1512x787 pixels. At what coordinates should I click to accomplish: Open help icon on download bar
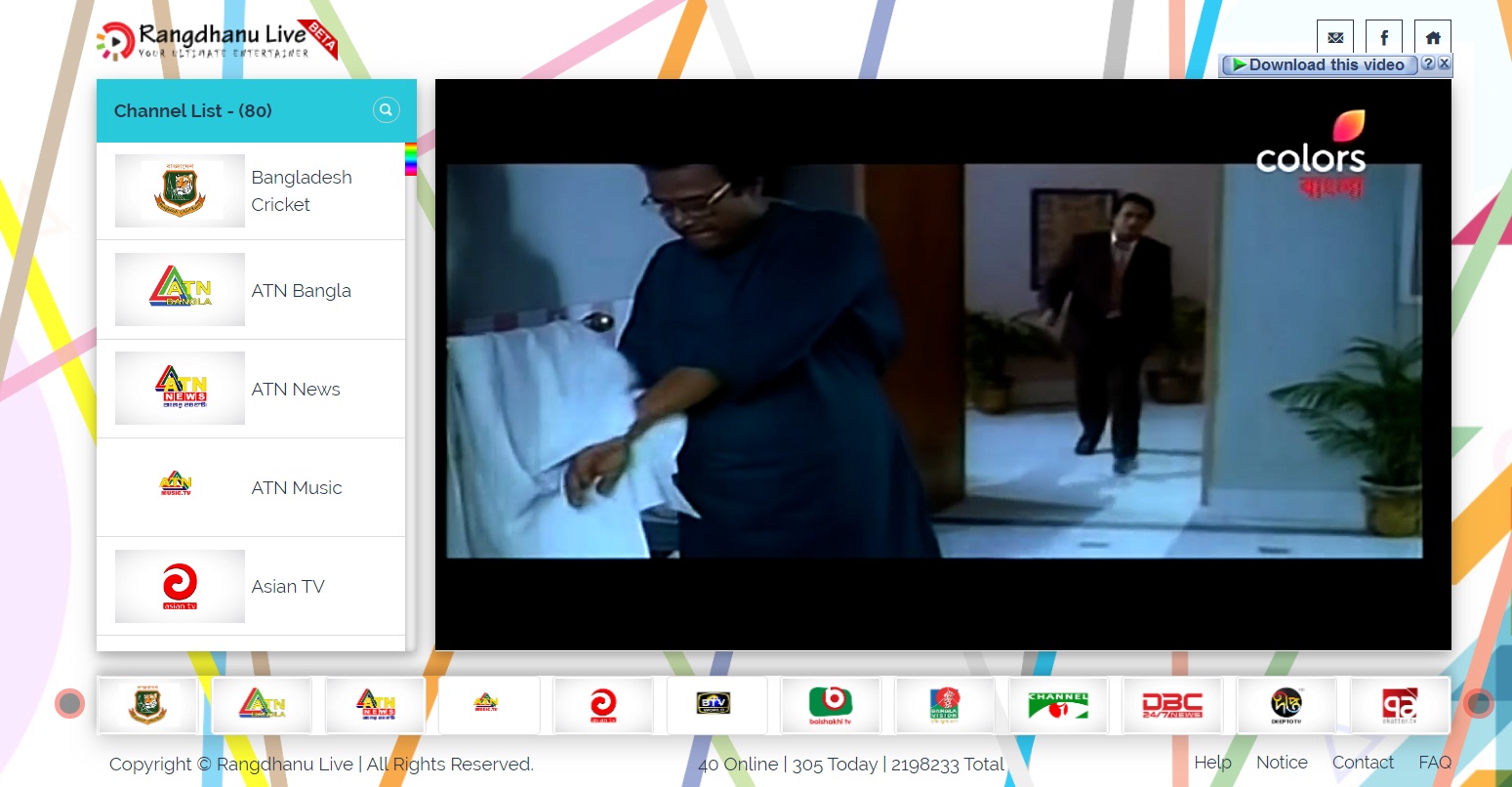tap(1428, 64)
